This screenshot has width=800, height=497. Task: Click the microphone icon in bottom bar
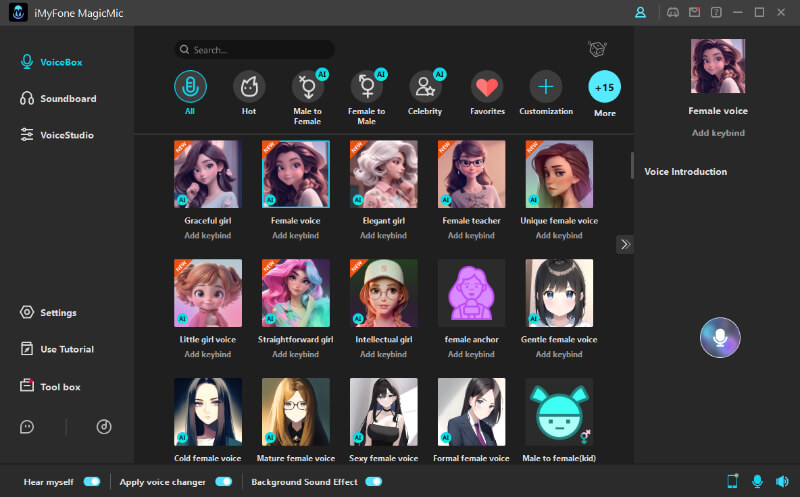757,481
